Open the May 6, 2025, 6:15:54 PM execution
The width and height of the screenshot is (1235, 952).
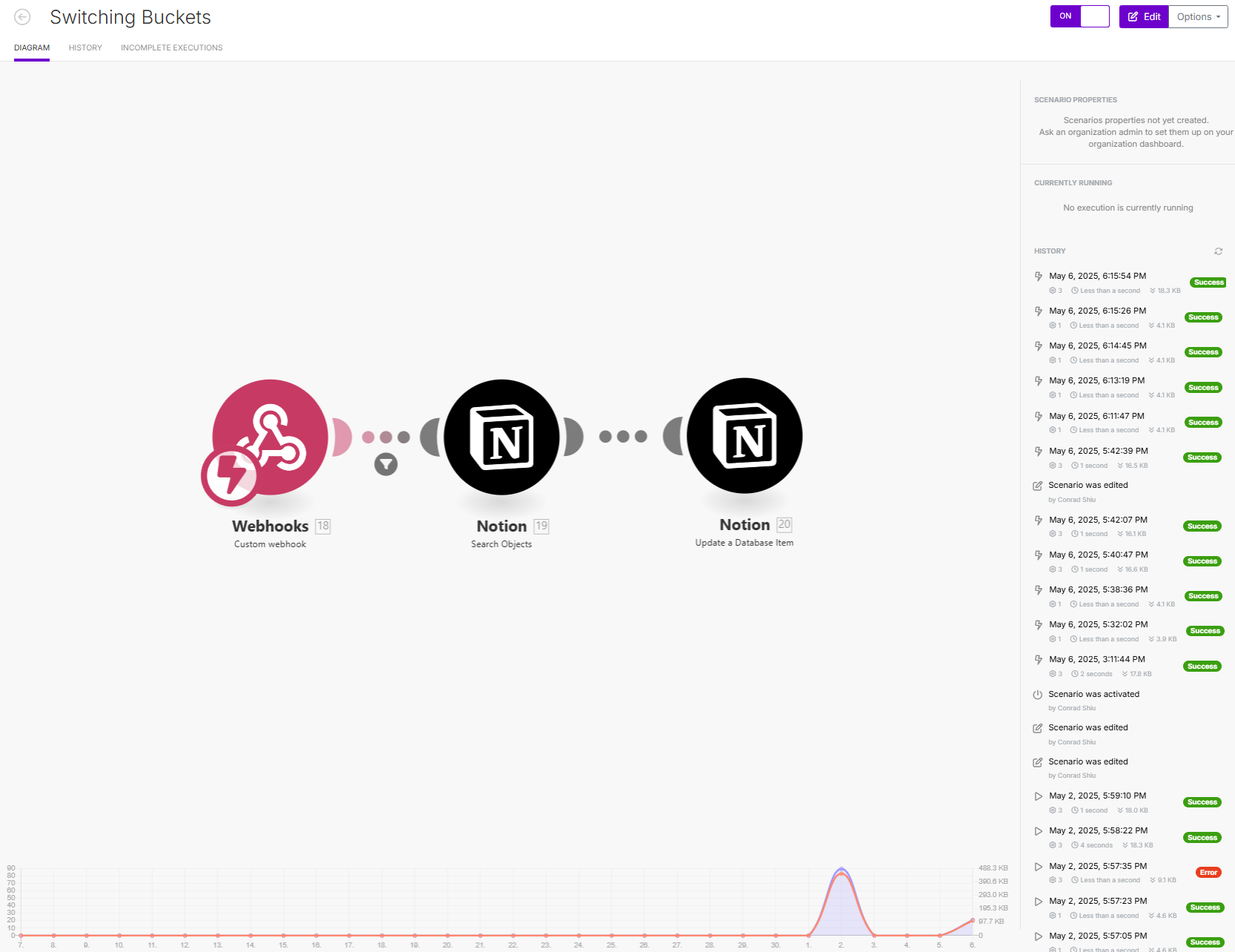pos(1097,276)
